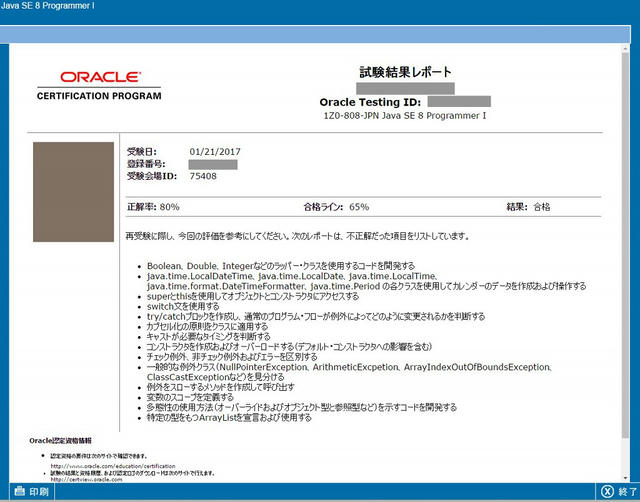Open the certview.oracle.com link

[87, 480]
